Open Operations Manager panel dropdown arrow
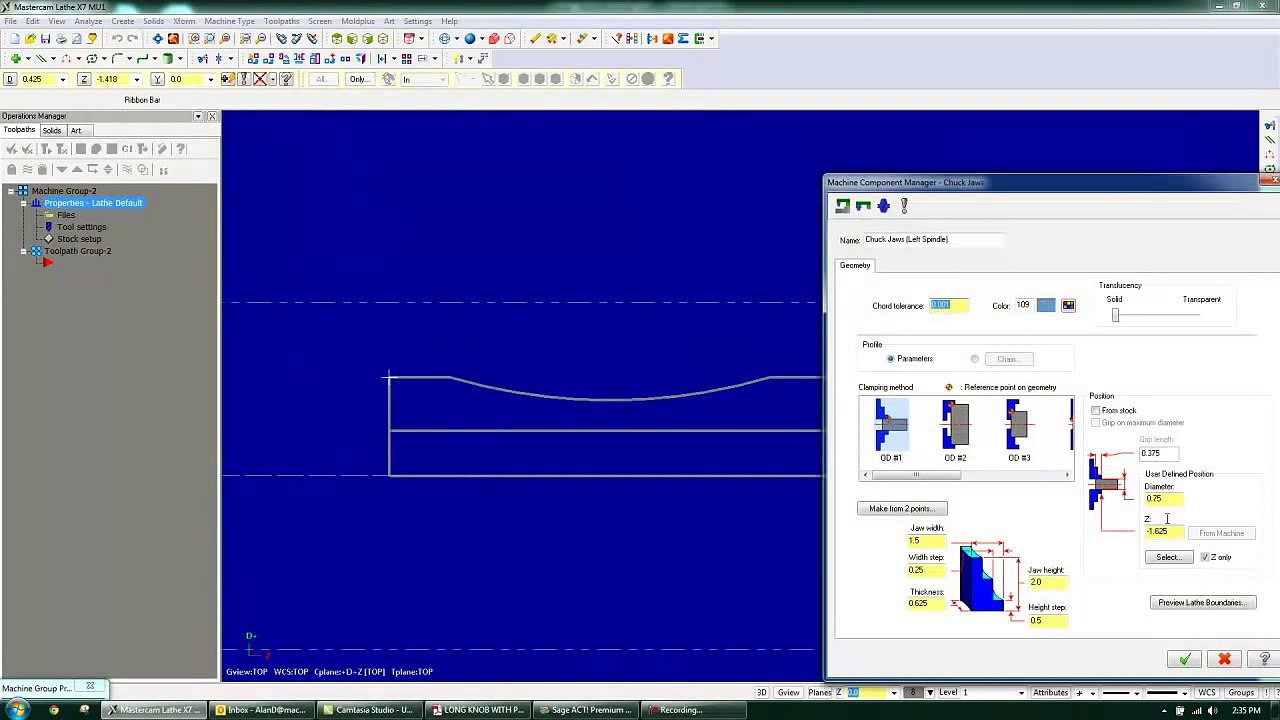 [198, 116]
